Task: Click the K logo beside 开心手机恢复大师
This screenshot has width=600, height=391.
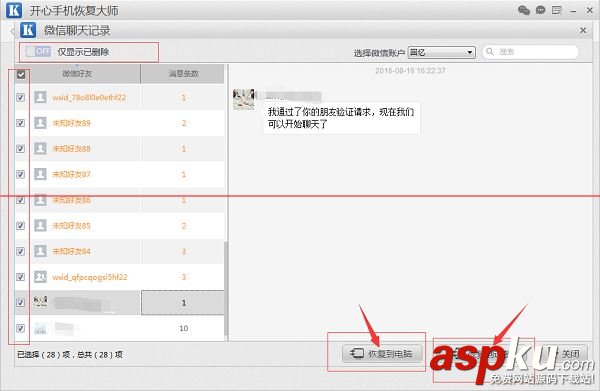Action: click(x=14, y=10)
